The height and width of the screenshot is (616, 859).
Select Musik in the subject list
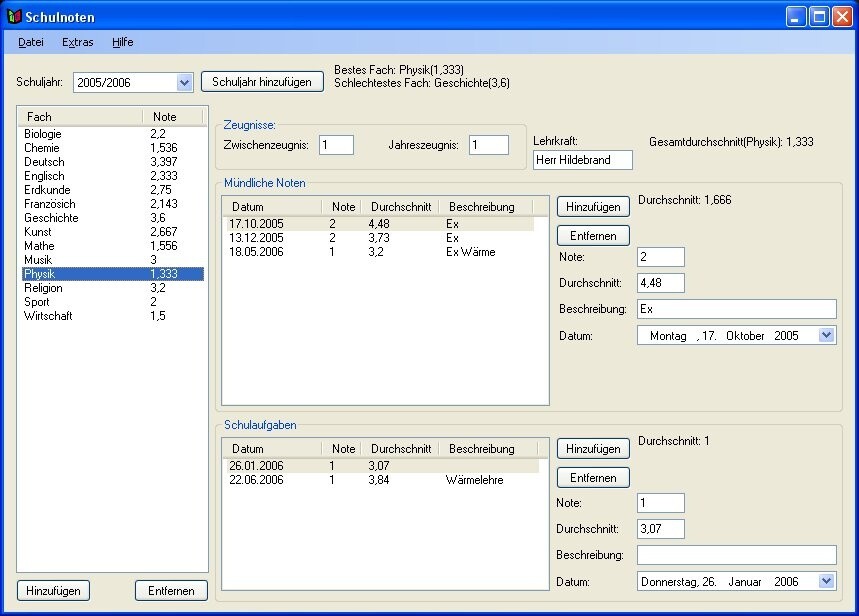(x=112, y=260)
